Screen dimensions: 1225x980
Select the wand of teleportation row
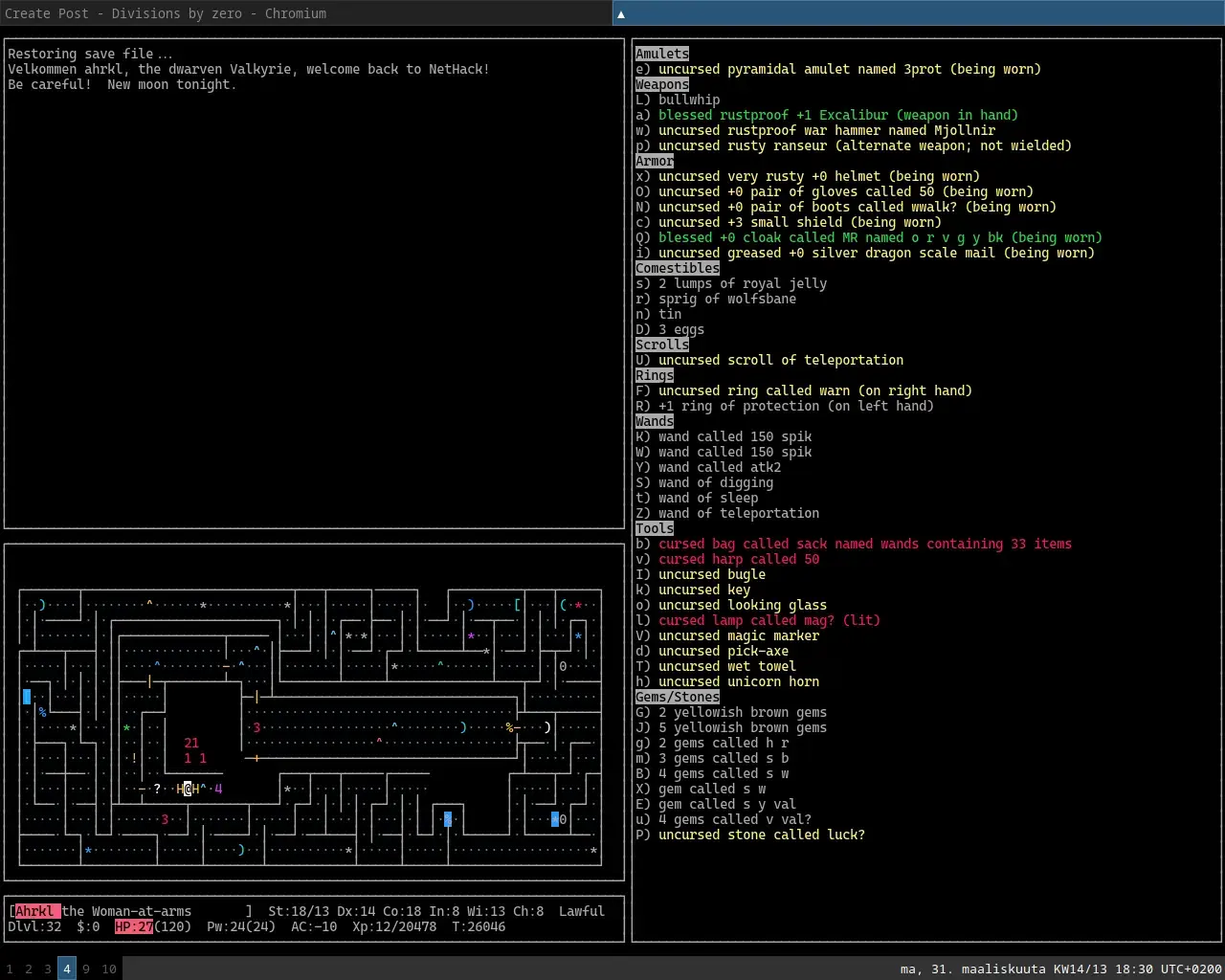pos(727,513)
